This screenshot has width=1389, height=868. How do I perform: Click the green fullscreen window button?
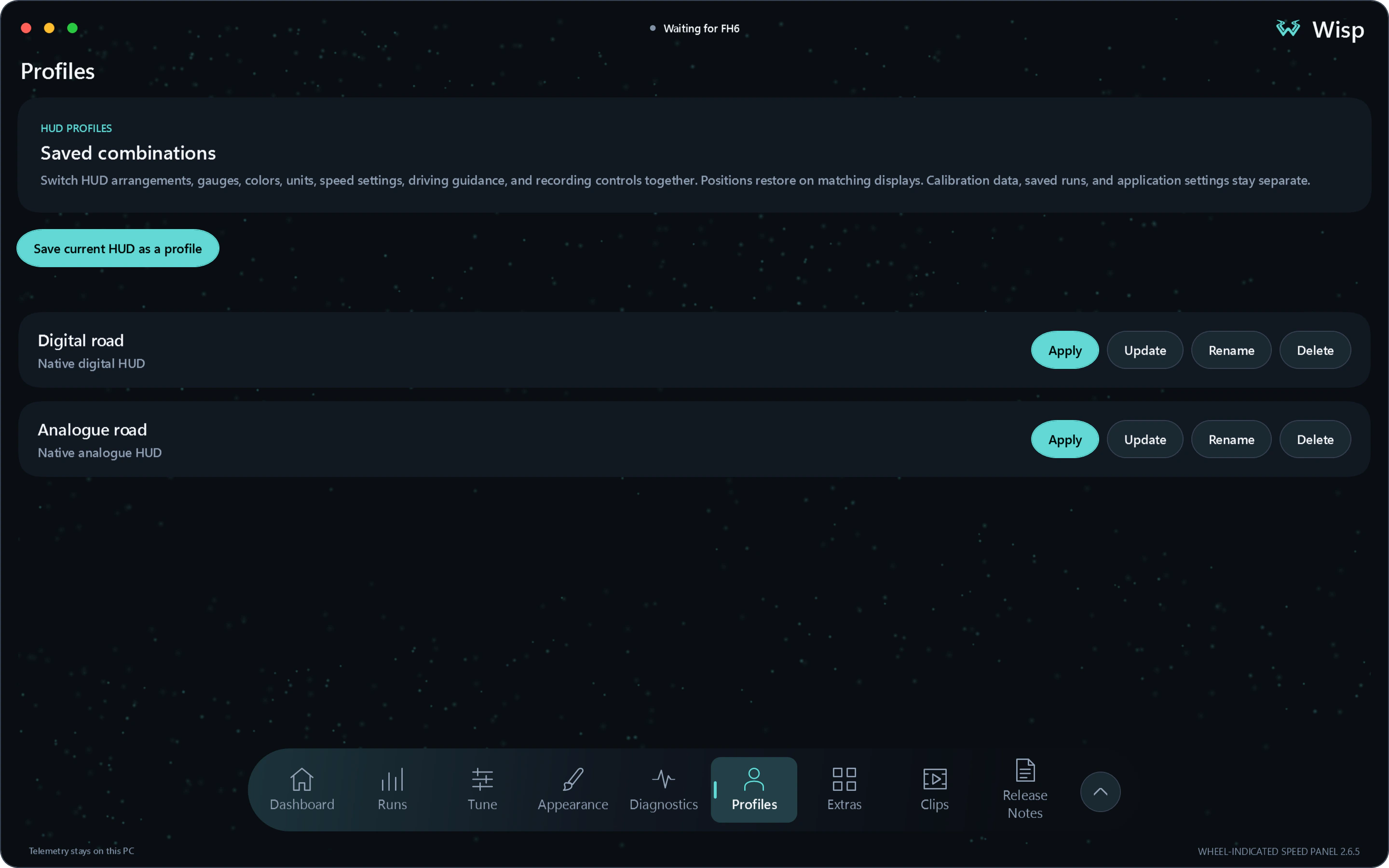(x=72, y=28)
